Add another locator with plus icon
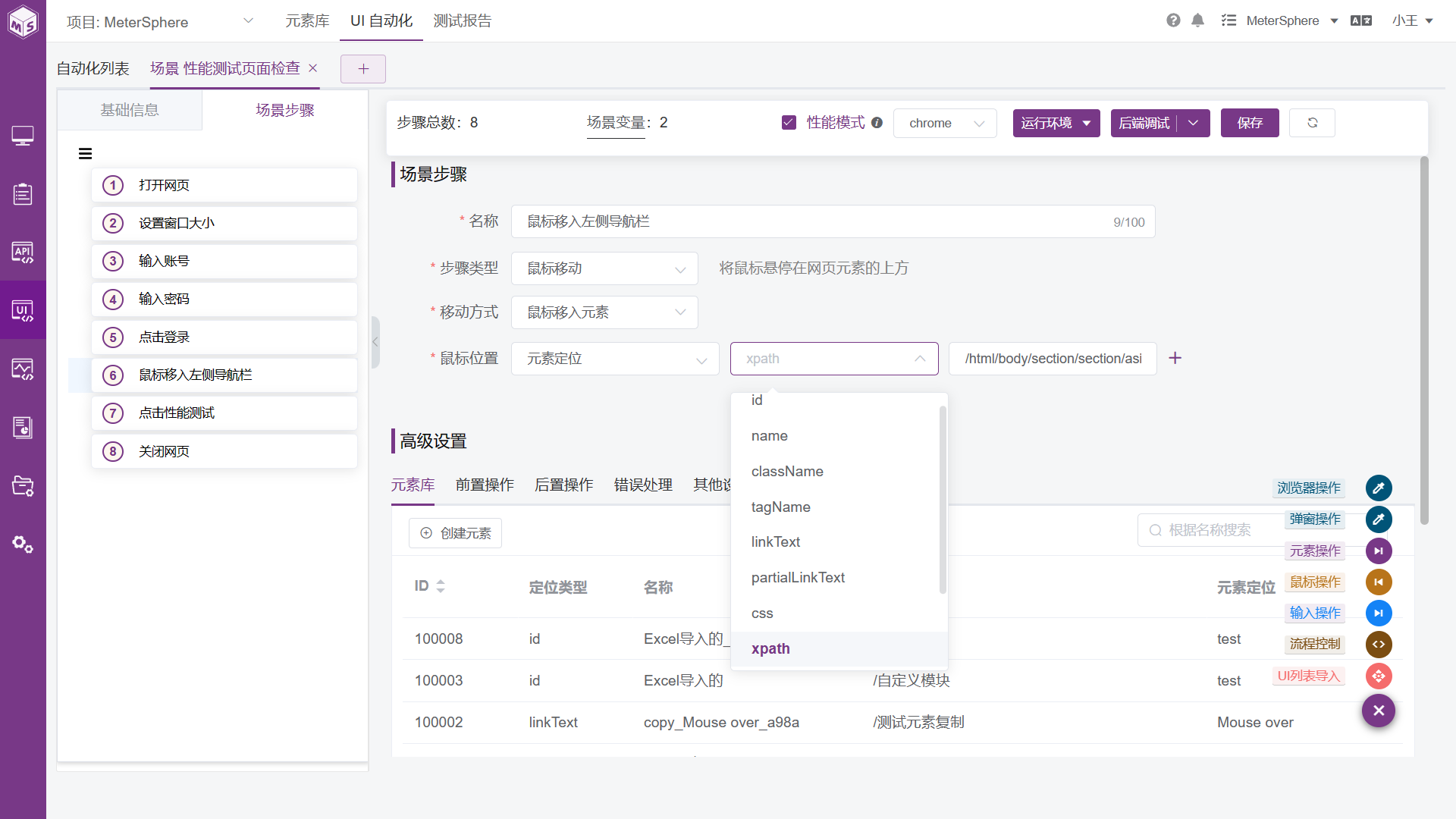 coord(1175,358)
